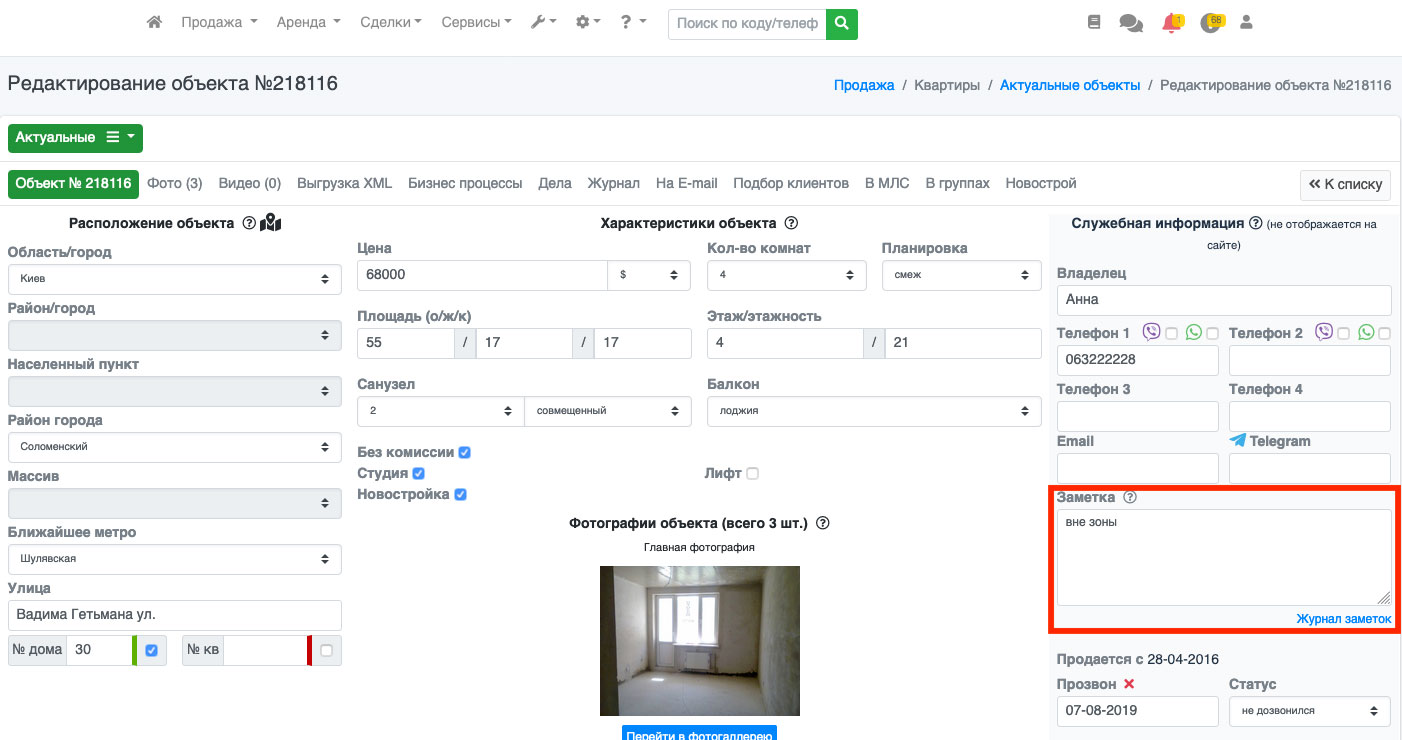Open the Статус dropdown
1402x740 pixels.
[x=1309, y=711]
